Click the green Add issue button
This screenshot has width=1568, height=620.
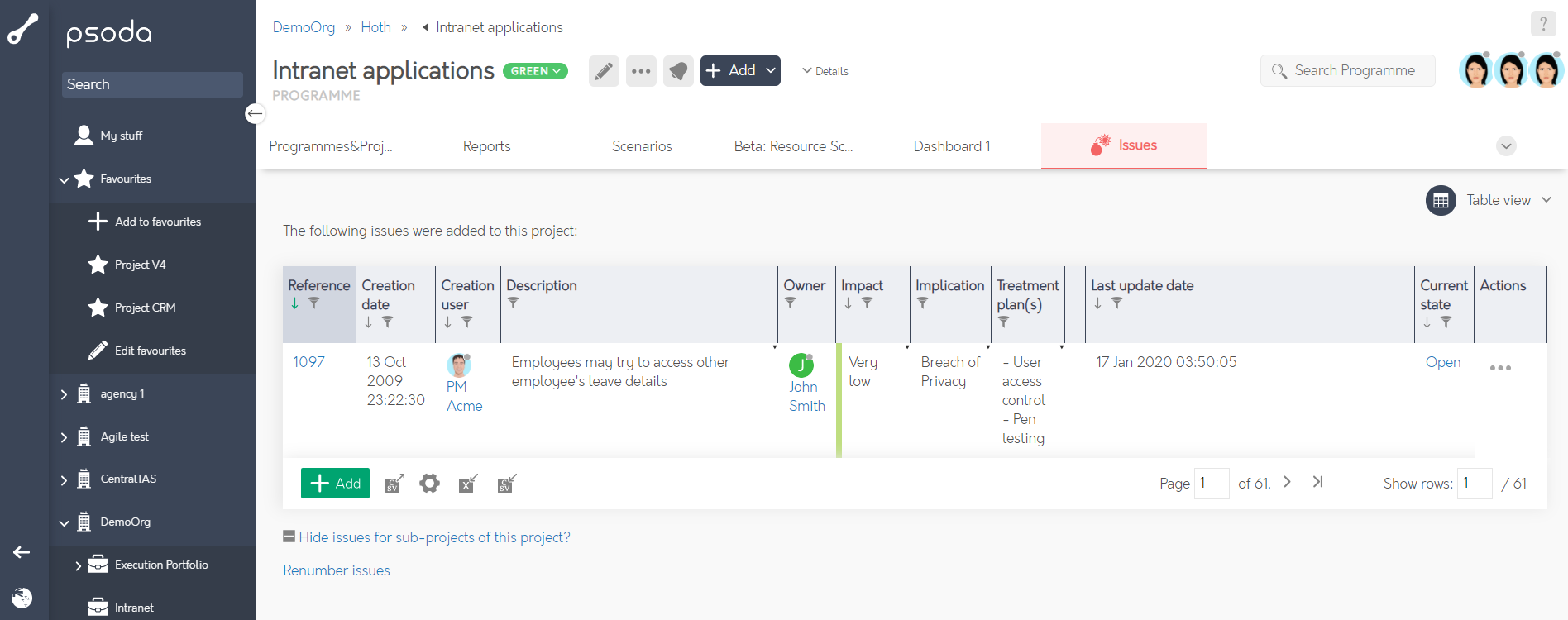coord(335,484)
